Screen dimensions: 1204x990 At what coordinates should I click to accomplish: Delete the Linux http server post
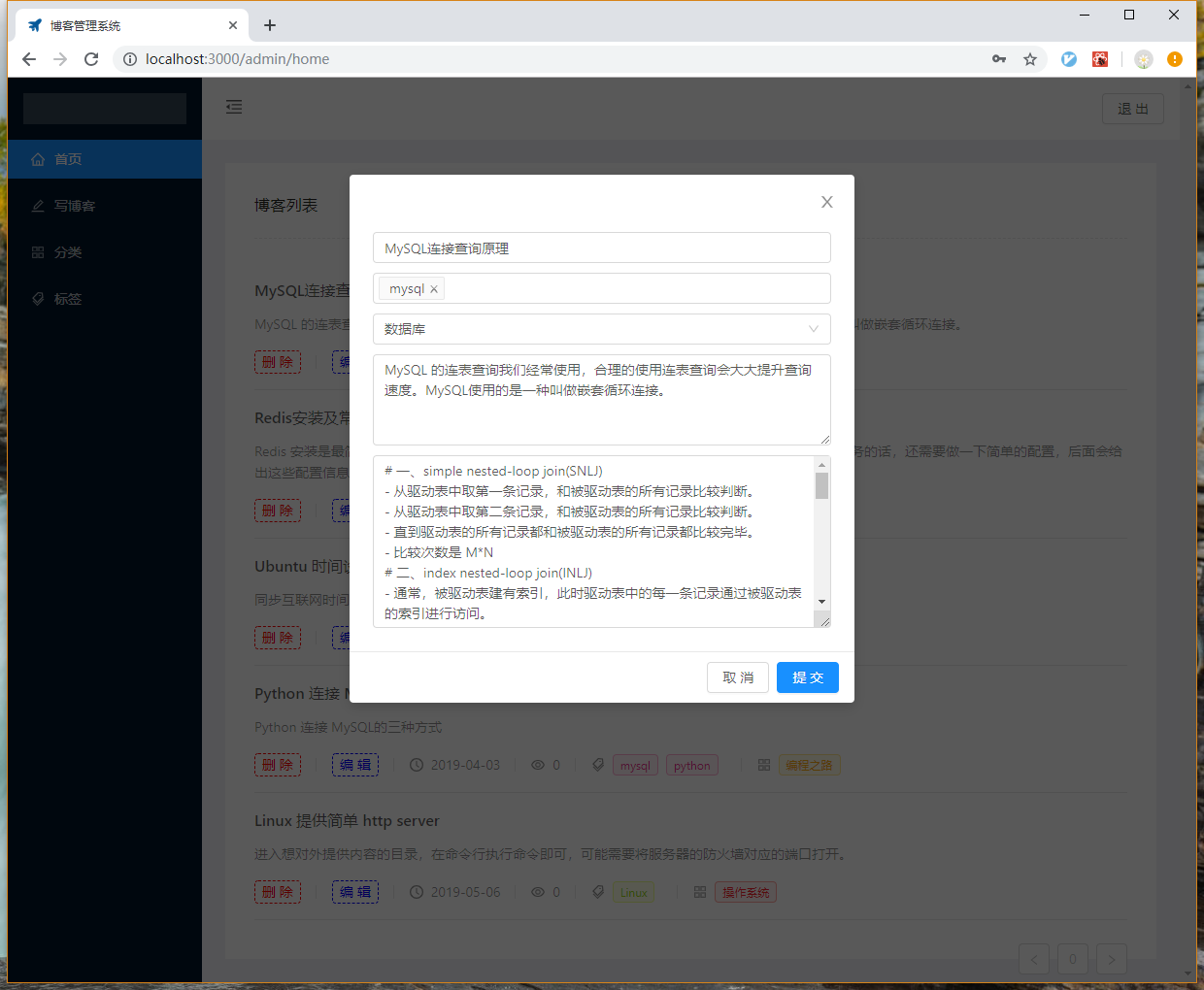click(278, 892)
